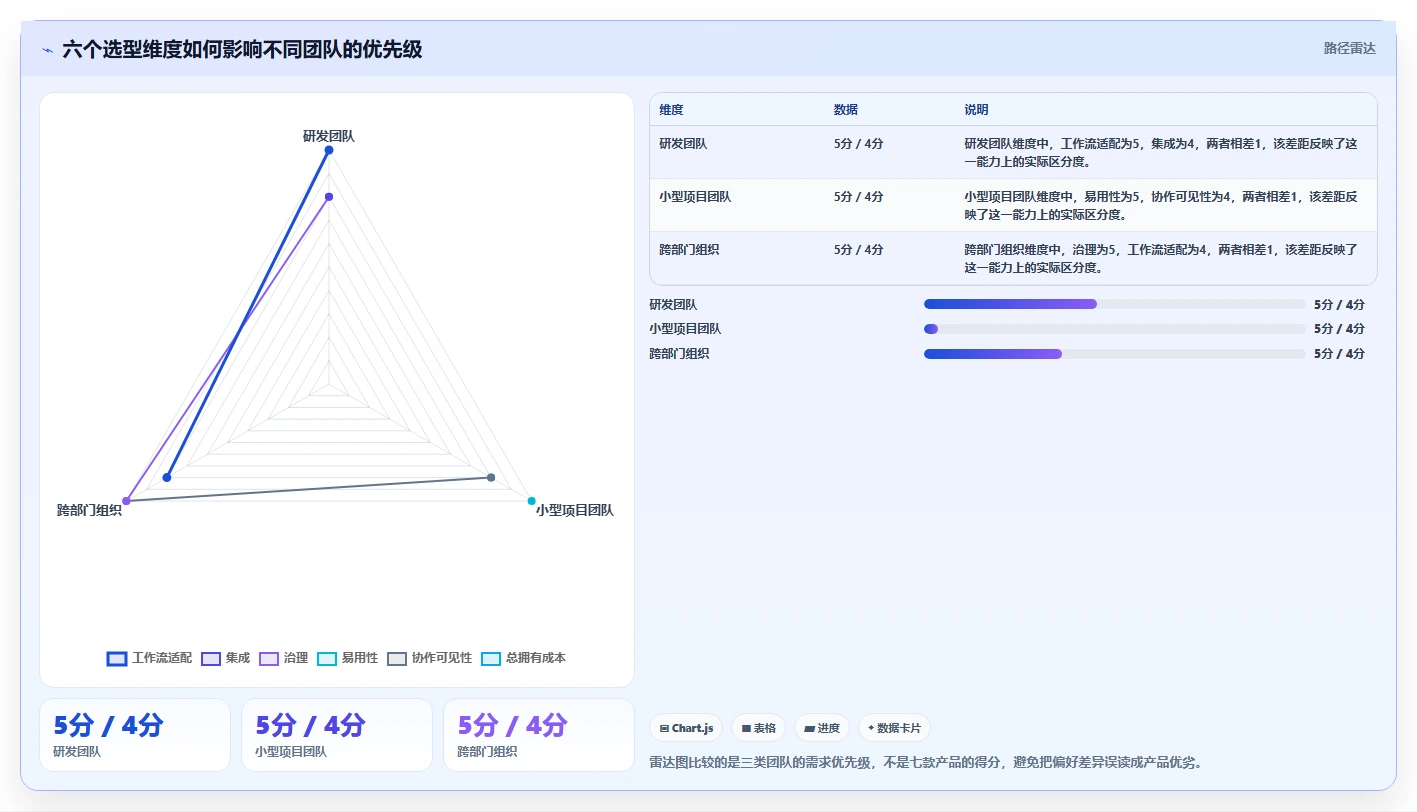Toggle the 工作流适配 legend swatch
This screenshot has height=812, width=1417.
click(117, 658)
